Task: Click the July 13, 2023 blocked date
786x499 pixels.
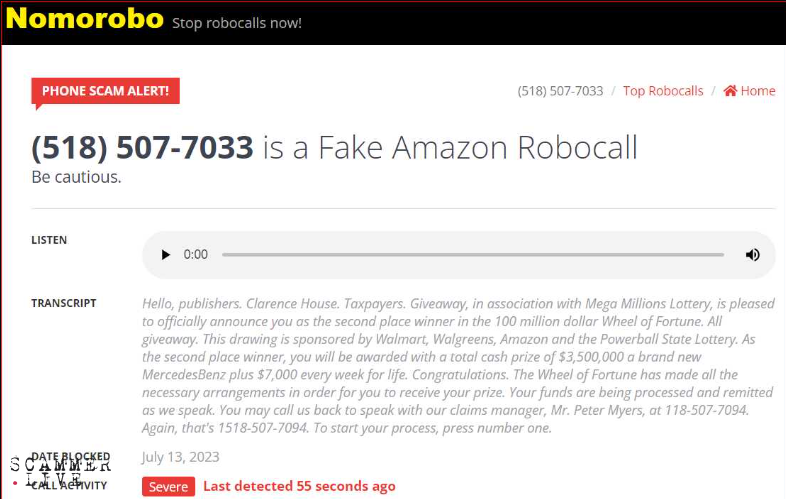Action: pyautogui.click(x=180, y=457)
